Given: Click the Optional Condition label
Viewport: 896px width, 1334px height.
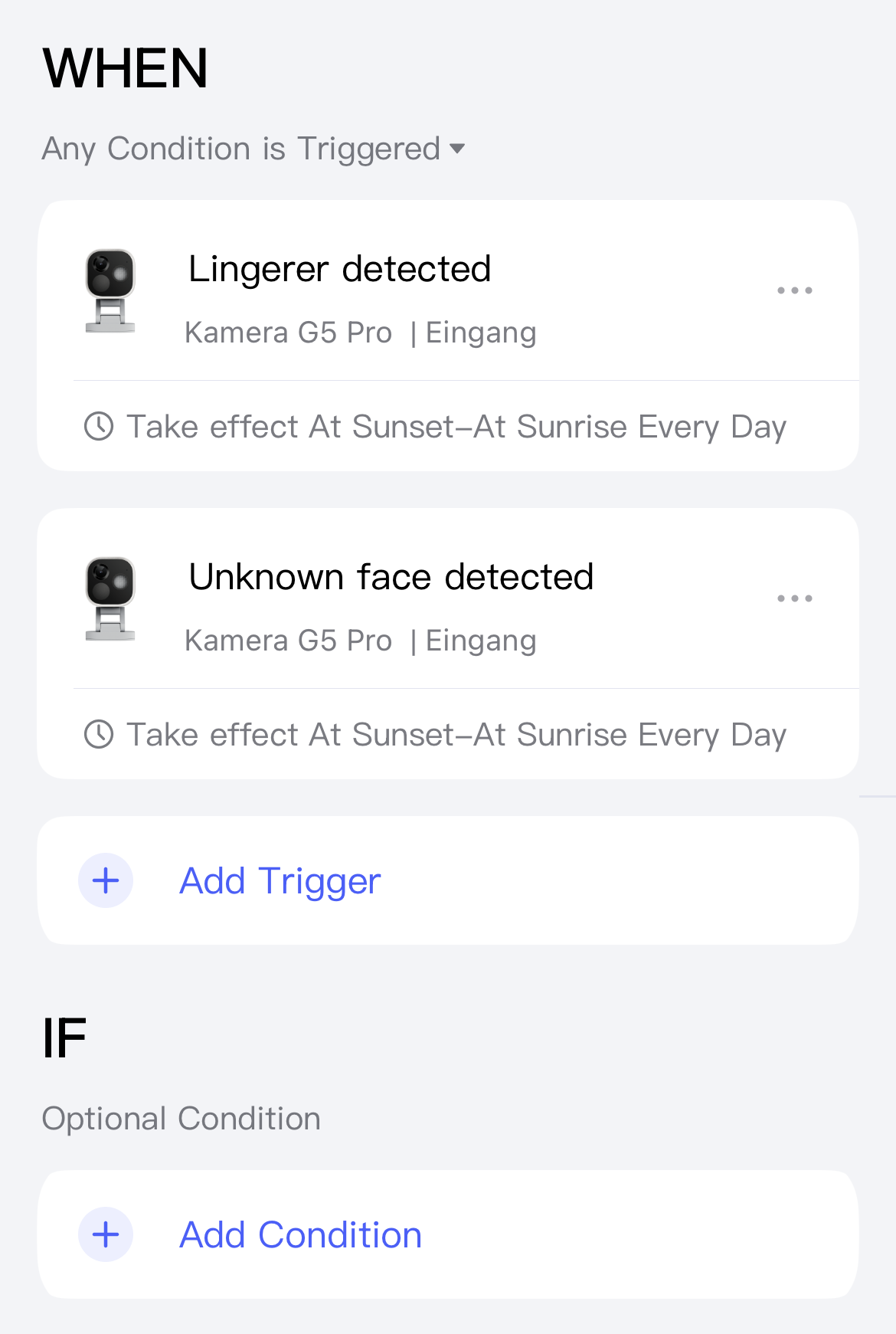Looking at the screenshot, I should [x=181, y=1119].
